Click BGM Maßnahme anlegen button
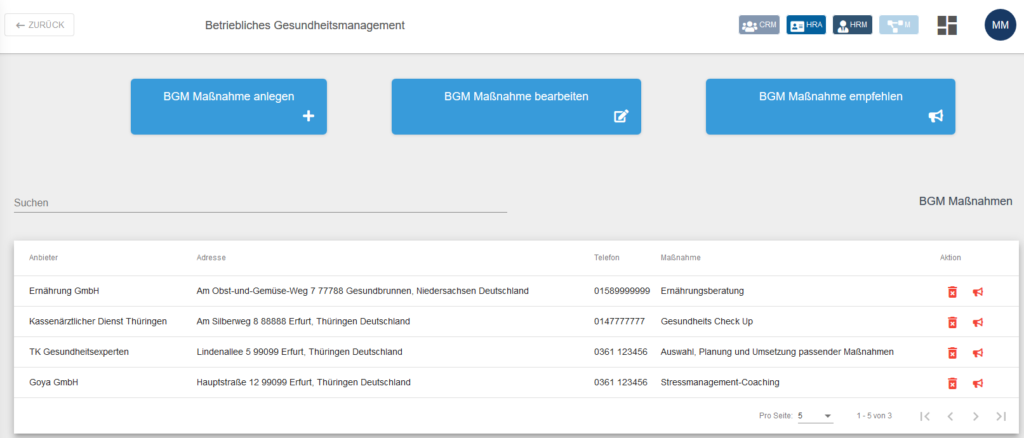Viewport: 1024px width, 438px height. coord(228,106)
